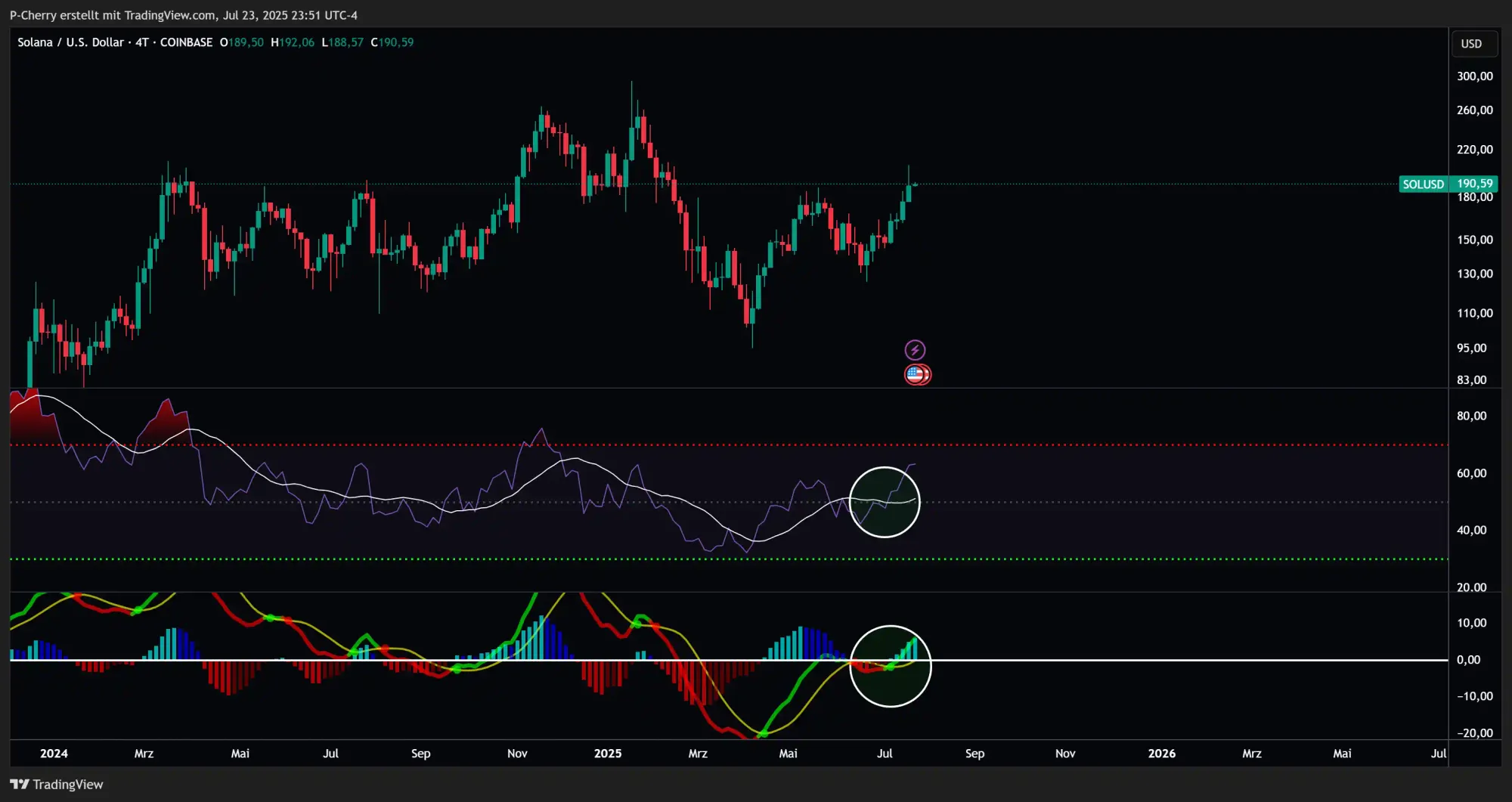1512x802 pixels.
Task: Click the SOLUSD price label tag
Action: tap(1423, 184)
